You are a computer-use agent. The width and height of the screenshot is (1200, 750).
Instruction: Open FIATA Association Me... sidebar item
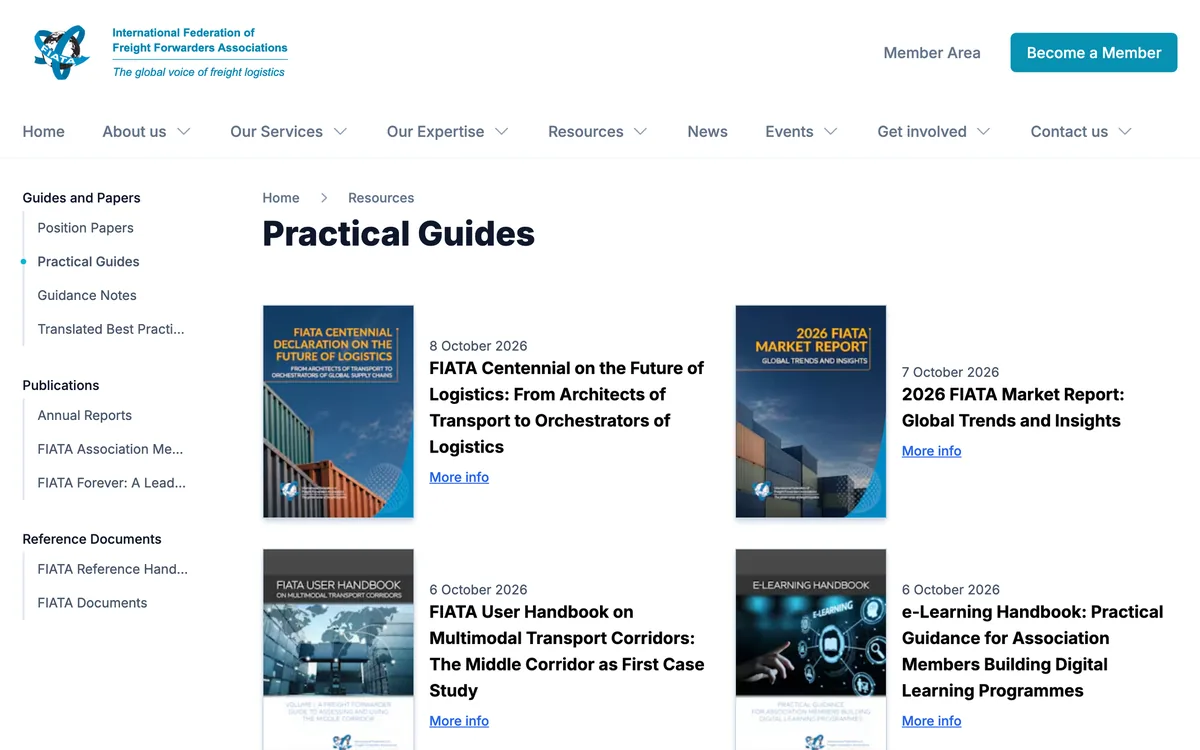pyautogui.click(x=110, y=450)
